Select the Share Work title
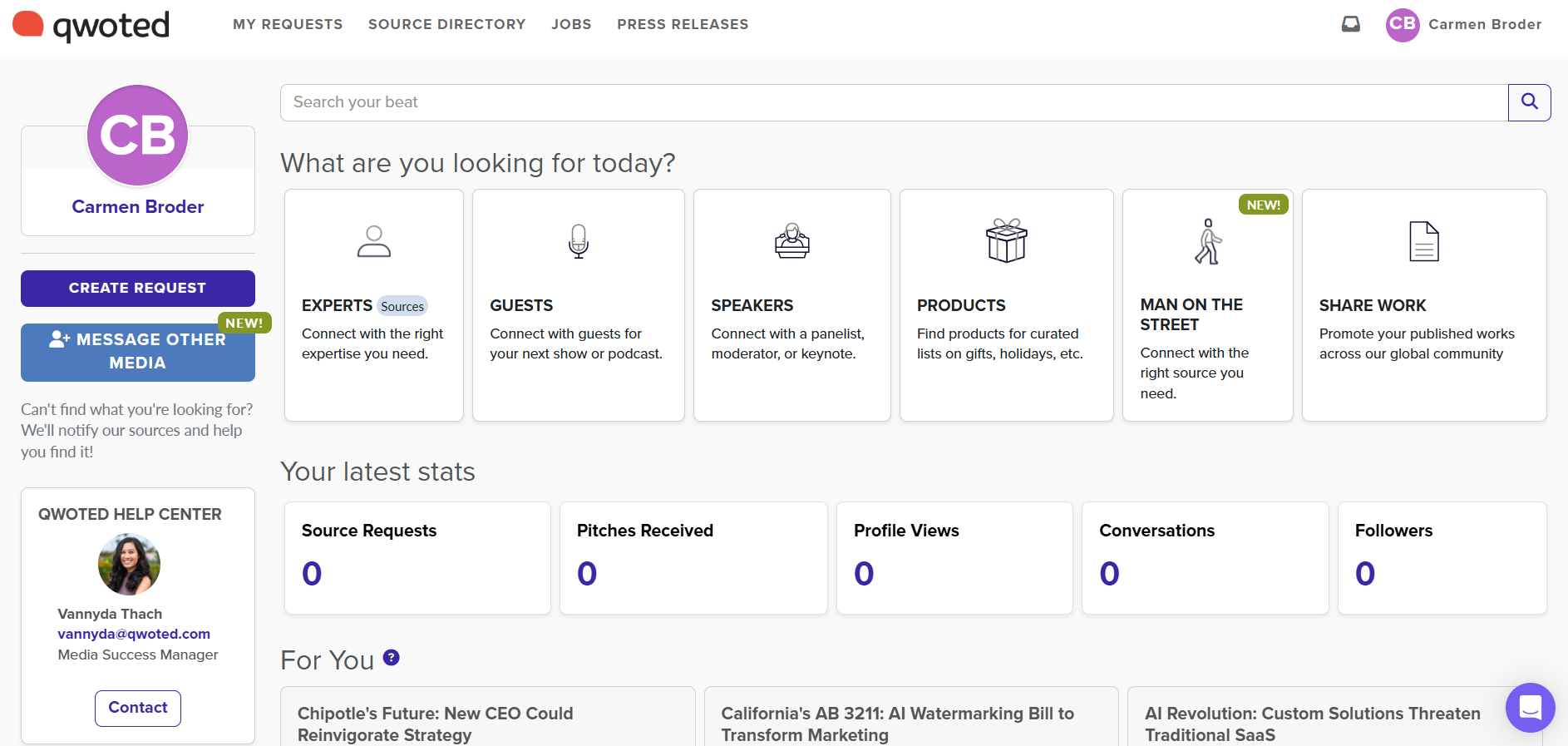Viewport: 1568px width, 746px height. point(1373,305)
